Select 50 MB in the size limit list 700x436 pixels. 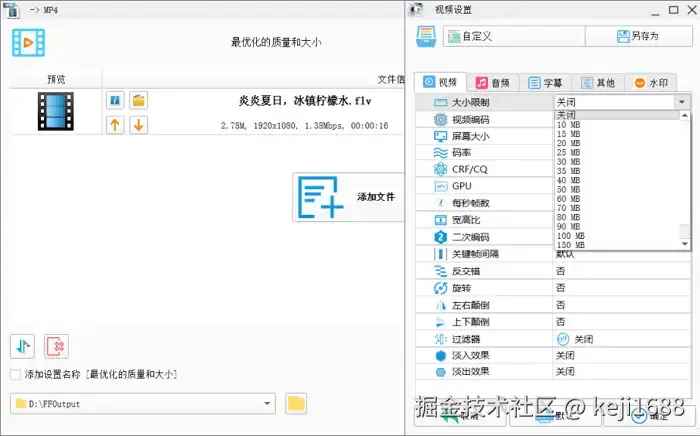(x=568, y=190)
